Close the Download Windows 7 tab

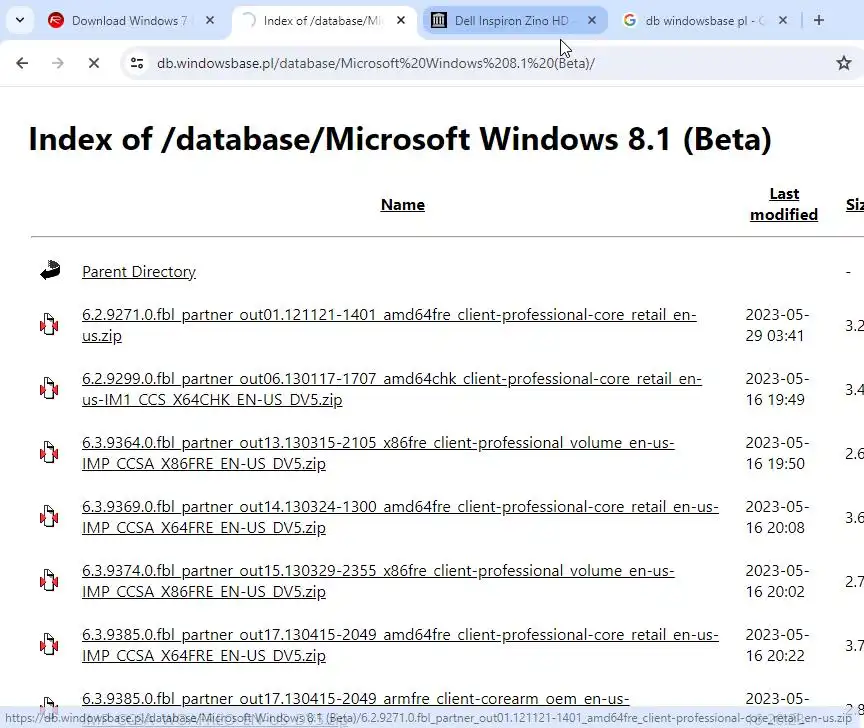tap(210, 20)
